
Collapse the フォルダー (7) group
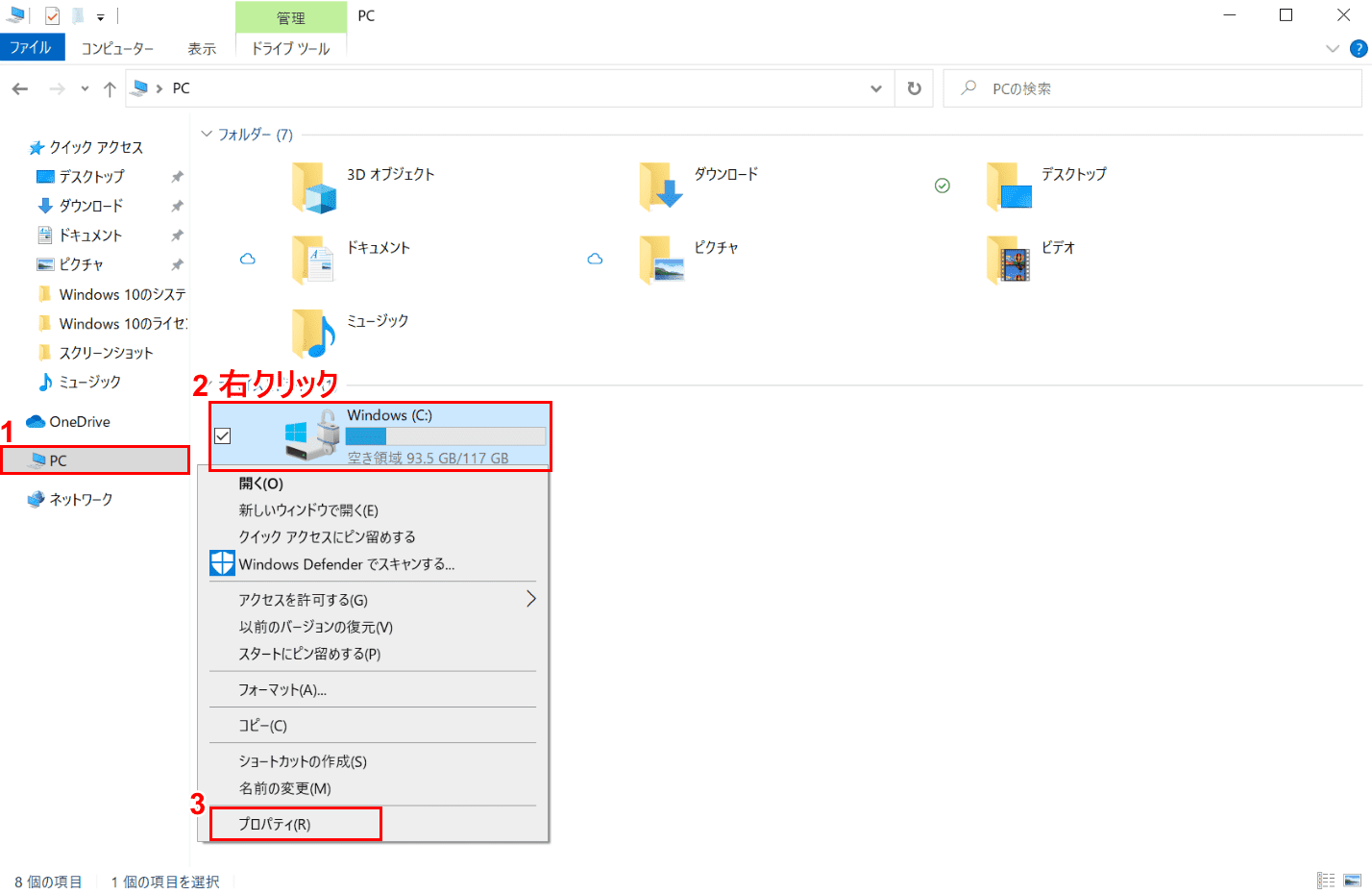[207, 135]
